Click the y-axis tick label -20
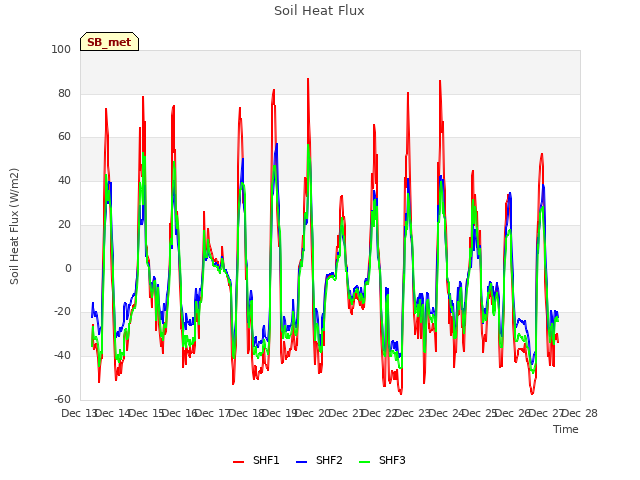The width and height of the screenshot is (640, 480). [x=62, y=312]
